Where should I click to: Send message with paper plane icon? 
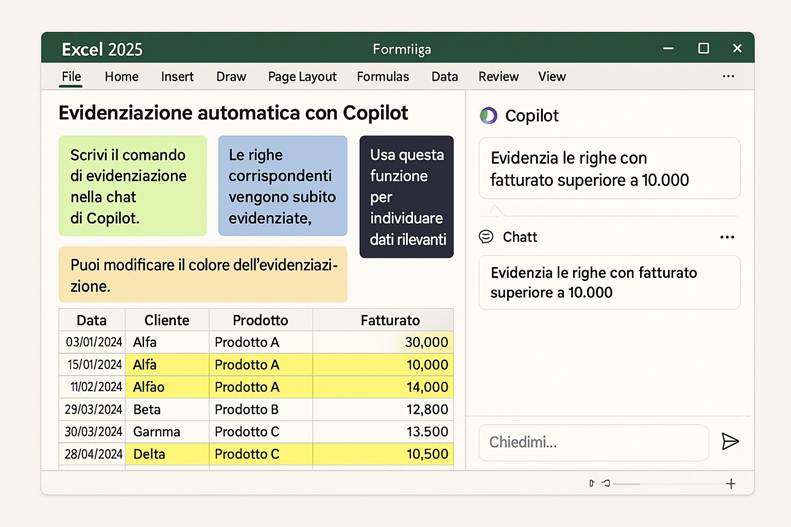tap(729, 441)
